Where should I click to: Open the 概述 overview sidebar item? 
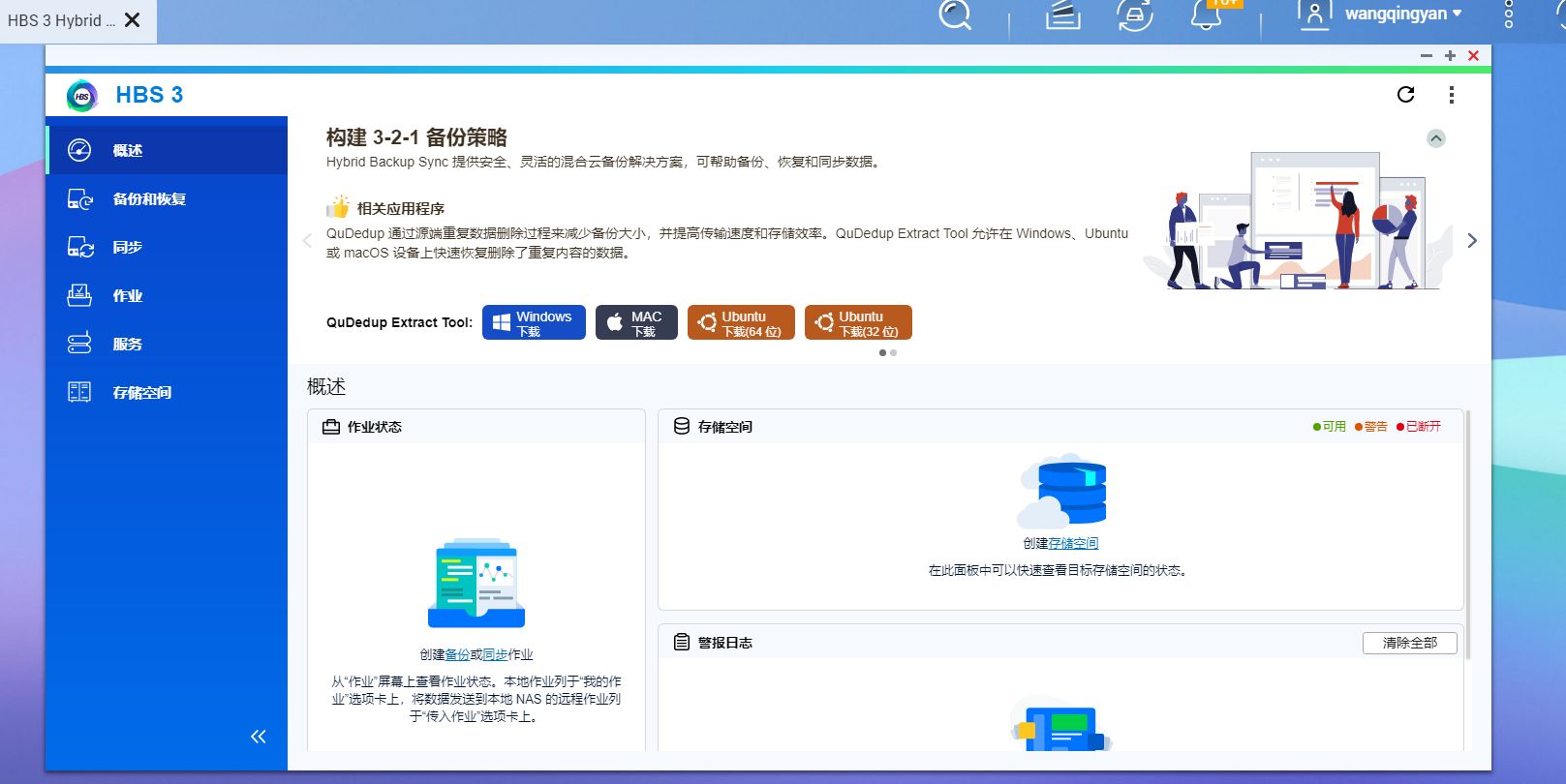167,150
